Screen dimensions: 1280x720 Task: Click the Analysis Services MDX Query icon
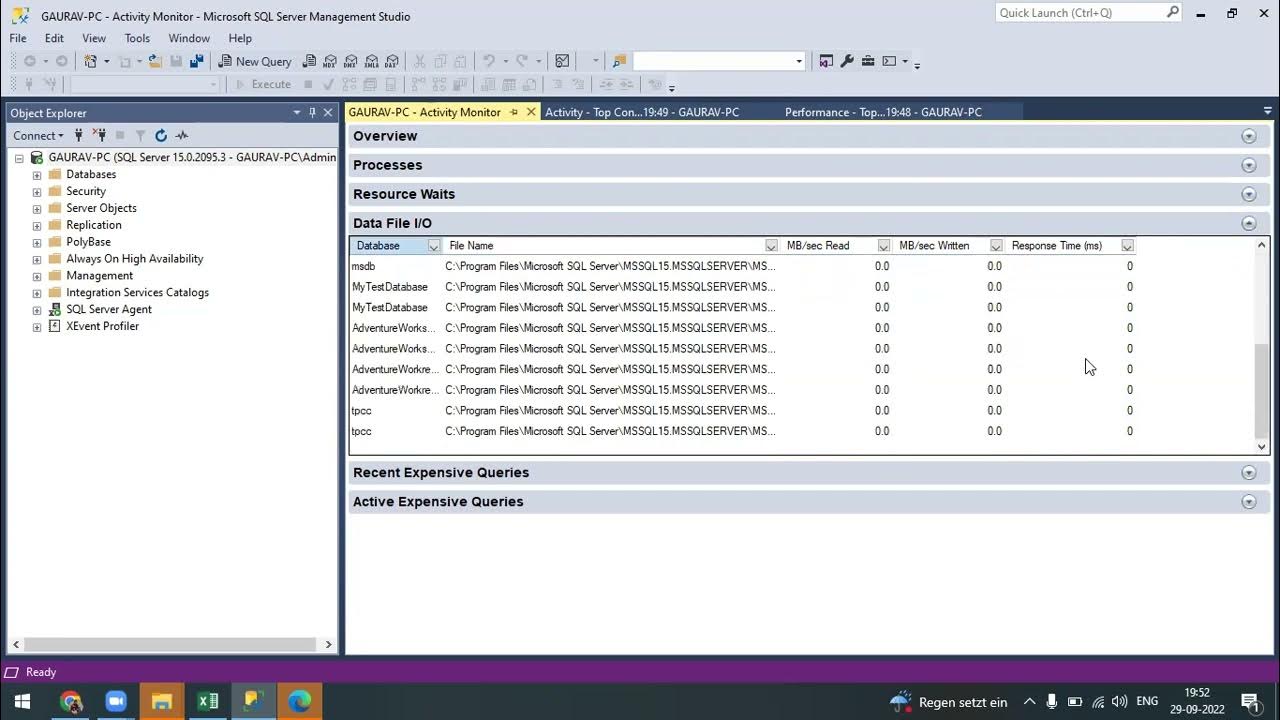point(330,61)
